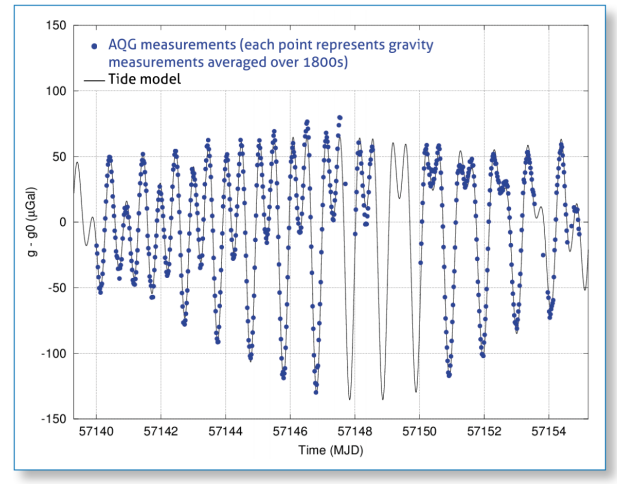Click the black line legend marker for Tide model
This screenshot has height=484, width=618.
pyautogui.click(x=95, y=78)
